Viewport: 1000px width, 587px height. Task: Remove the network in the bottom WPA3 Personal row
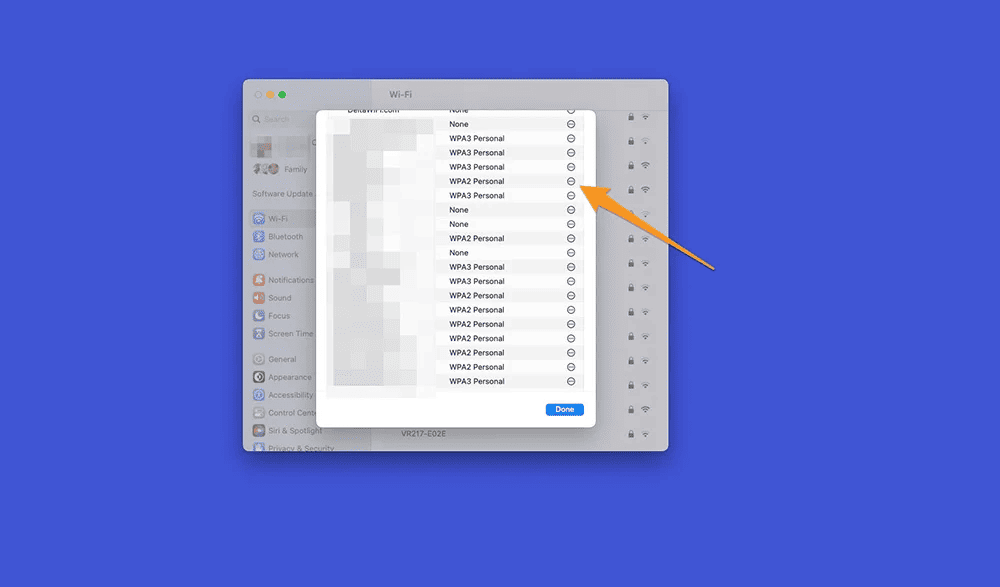click(x=571, y=381)
